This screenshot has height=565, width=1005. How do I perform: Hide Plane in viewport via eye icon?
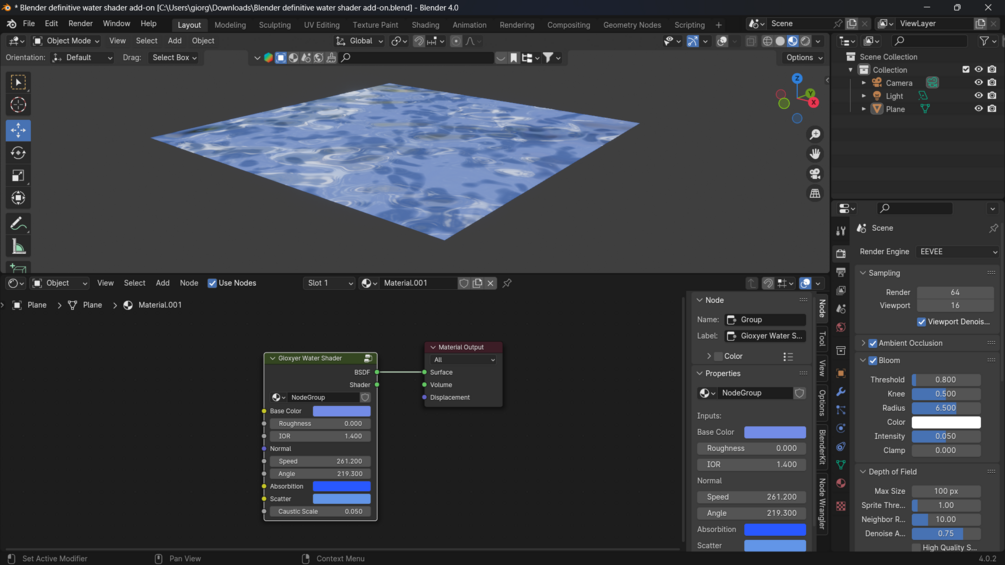[x=978, y=109]
